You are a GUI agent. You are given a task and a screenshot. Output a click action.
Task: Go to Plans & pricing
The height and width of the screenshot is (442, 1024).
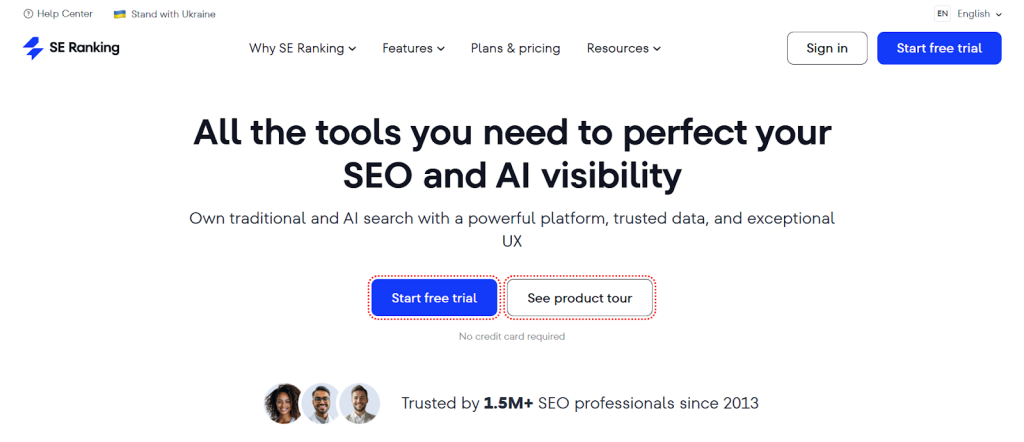pyautogui.click(x=515, y=48)
